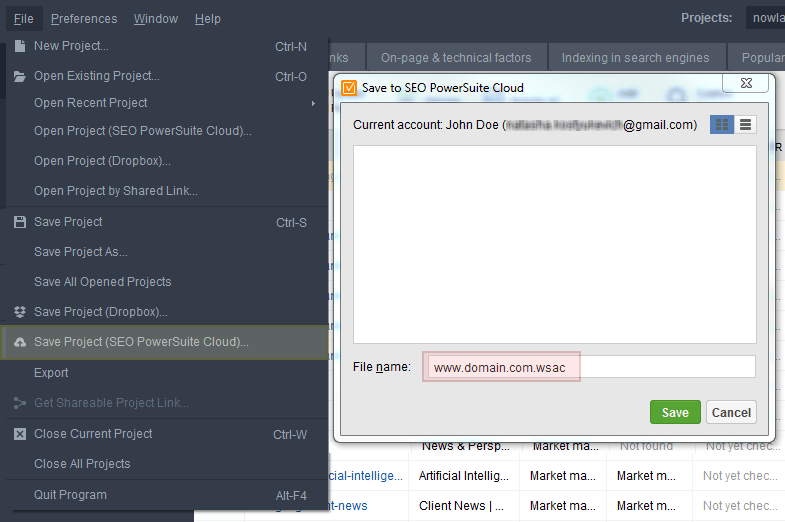Viewport: 785px width, 522px height.
Task: Expand the Open Recent Project submenu arrow
Action: click(313, 104)
